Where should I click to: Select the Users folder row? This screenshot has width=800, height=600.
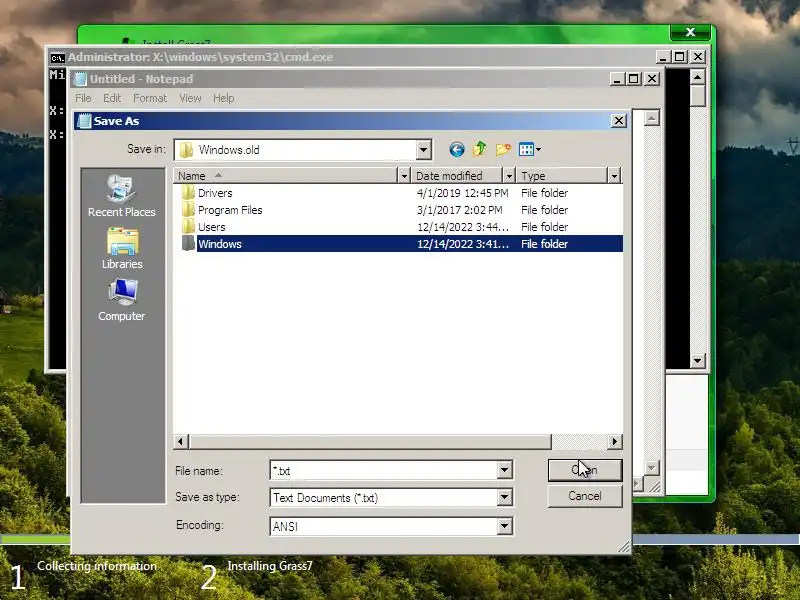pos(398,227)
